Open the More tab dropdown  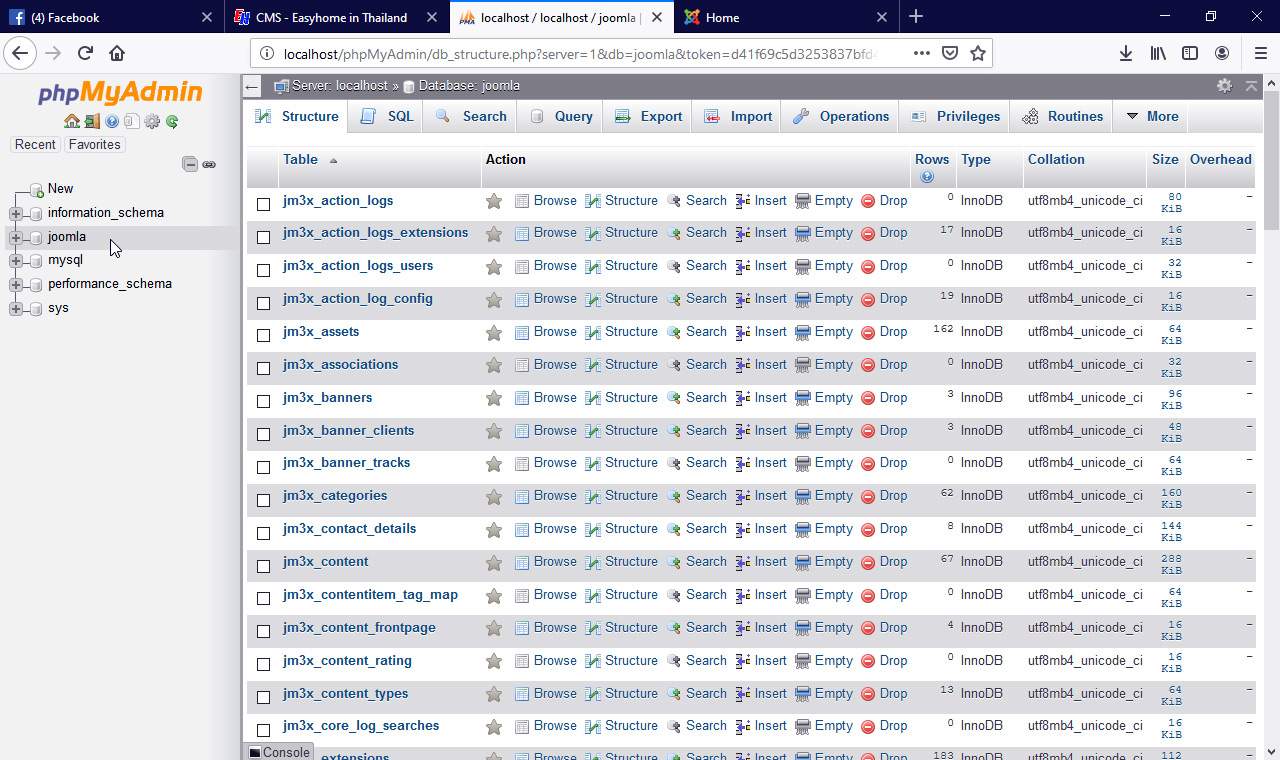pyautogui.click(x=1150, y=116)
